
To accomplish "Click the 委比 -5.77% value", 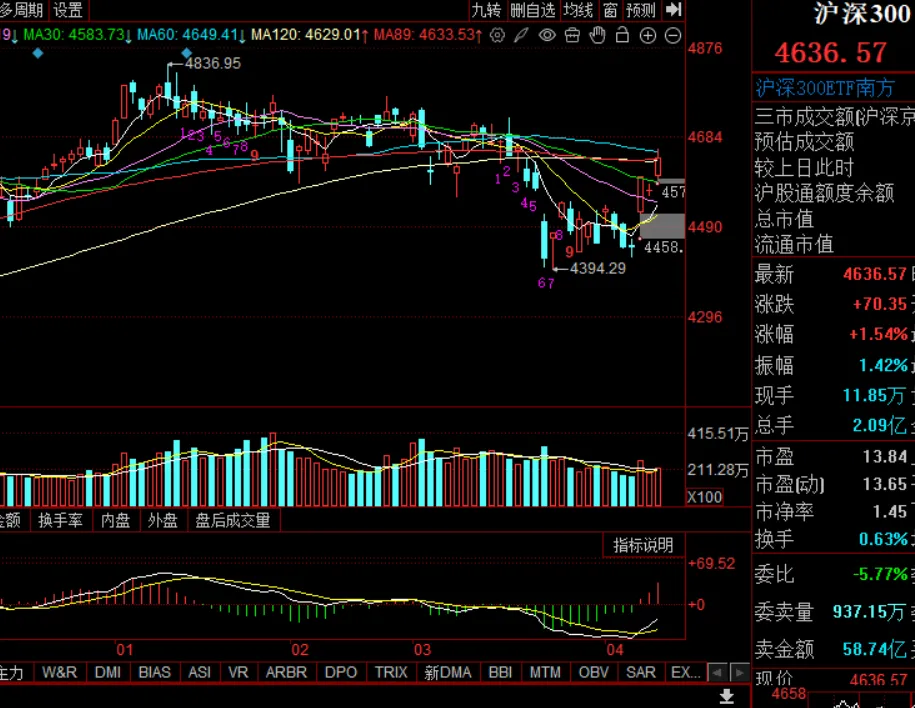I will pyautogui.click(x=881, y=574).
